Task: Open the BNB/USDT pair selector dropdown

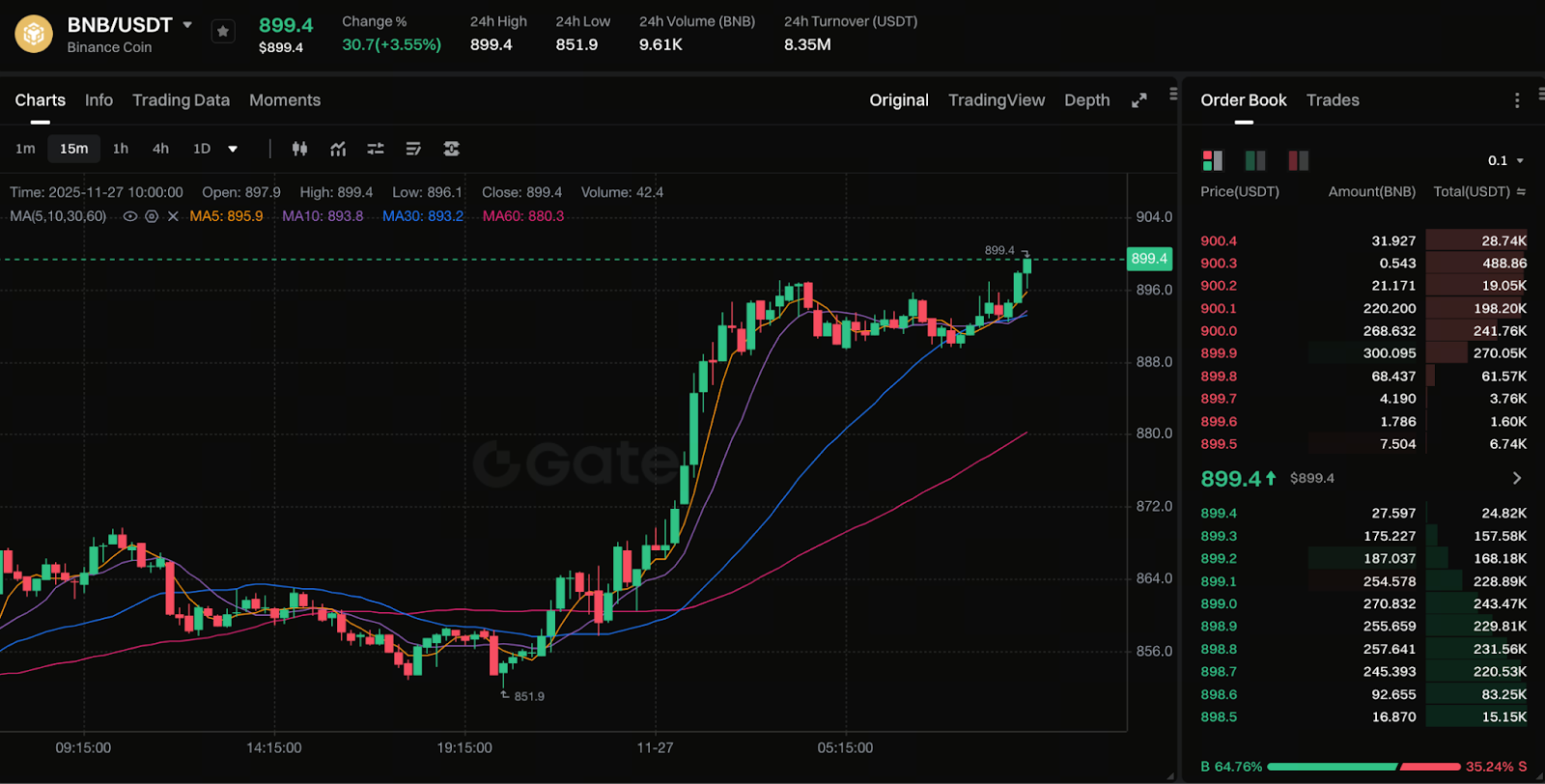Action: pos(187,25)
